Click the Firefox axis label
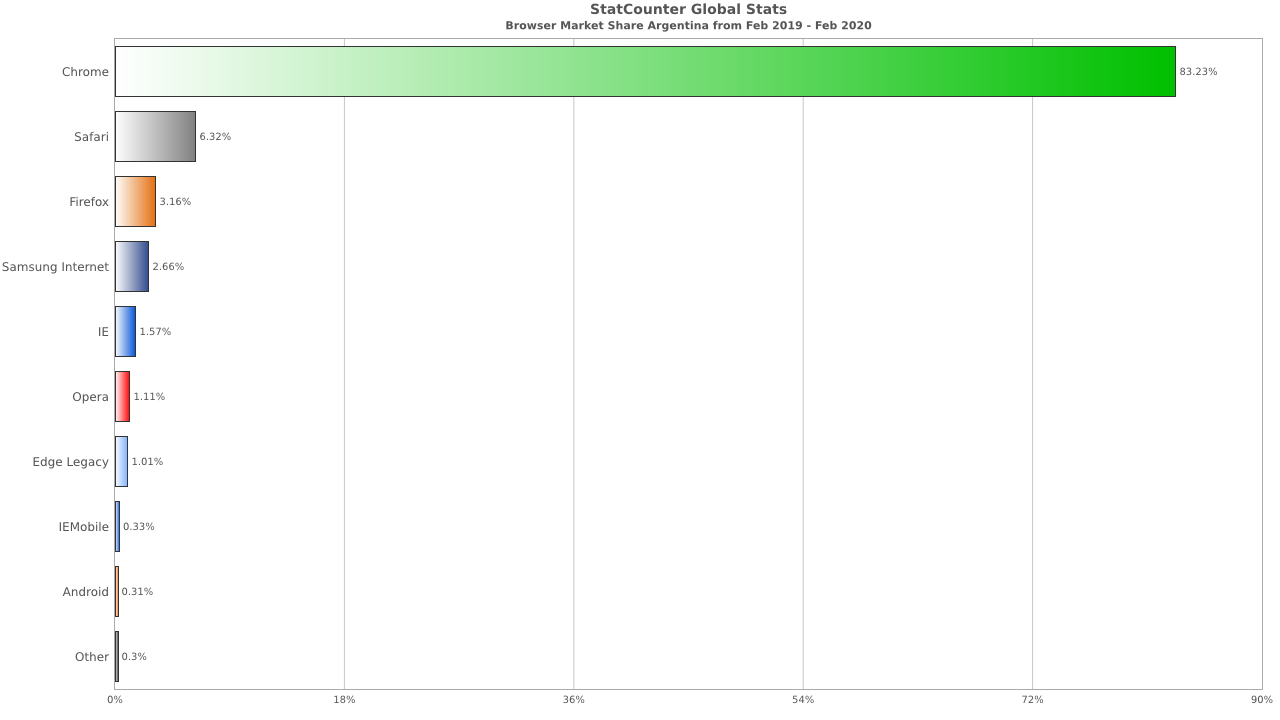The width and height of the screenshot is (1280, 720). 89,202
